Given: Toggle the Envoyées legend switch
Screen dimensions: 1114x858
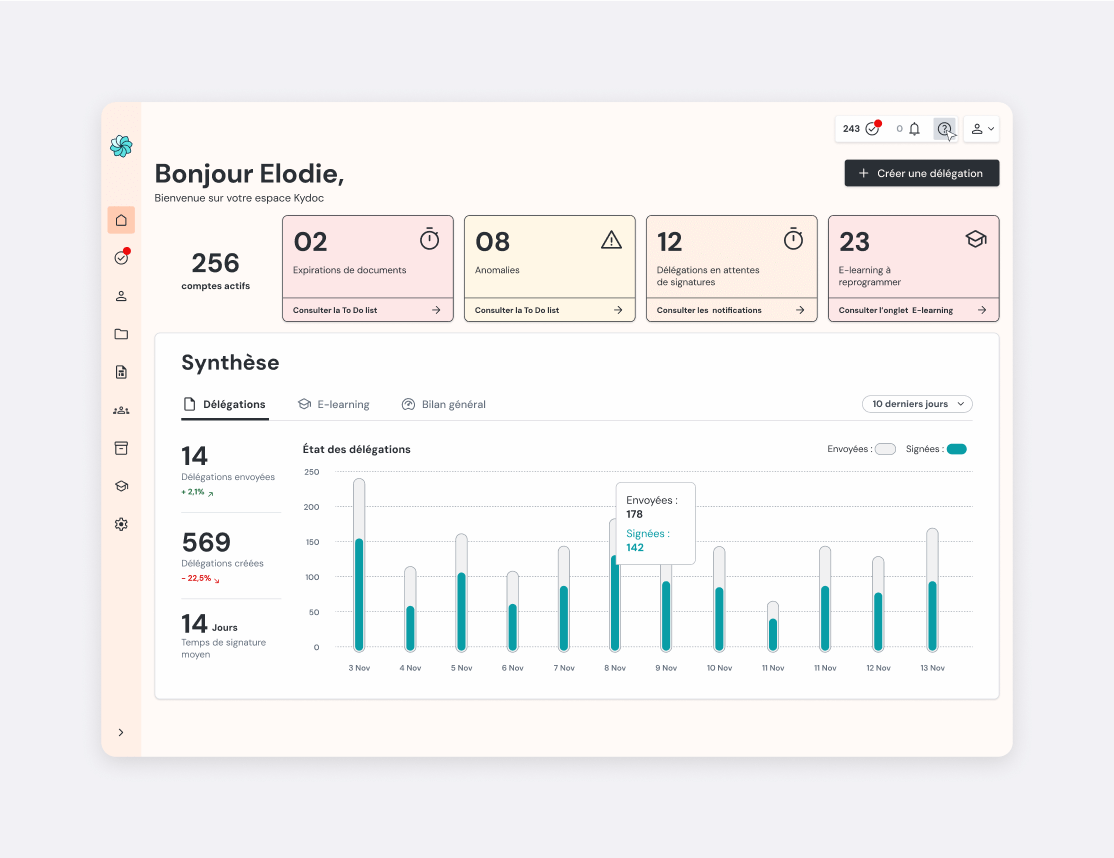Looking at the screenshot, I should [x=885, y=449].
